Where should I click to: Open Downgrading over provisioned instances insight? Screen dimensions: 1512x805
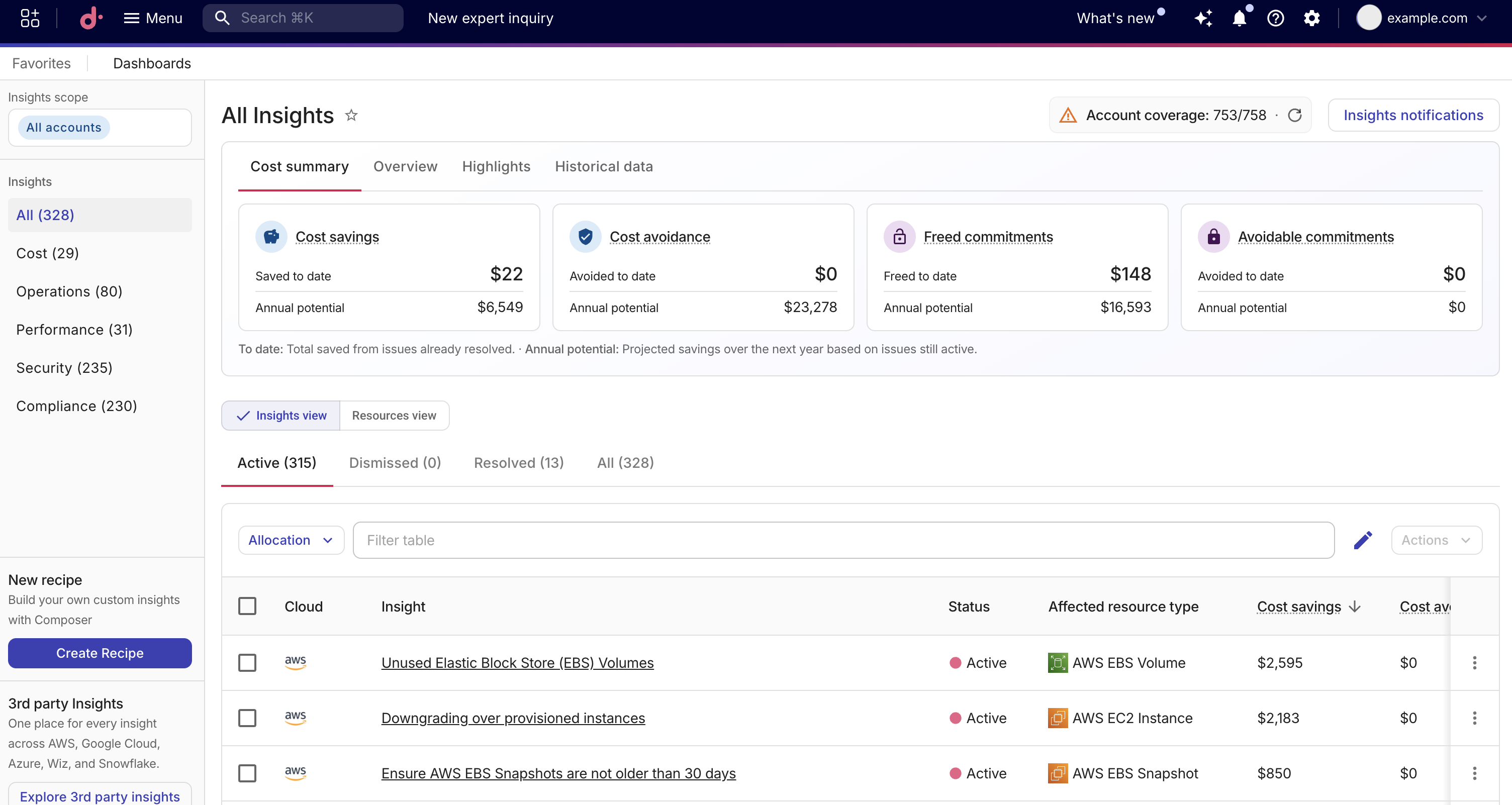(x=512, y=718)
